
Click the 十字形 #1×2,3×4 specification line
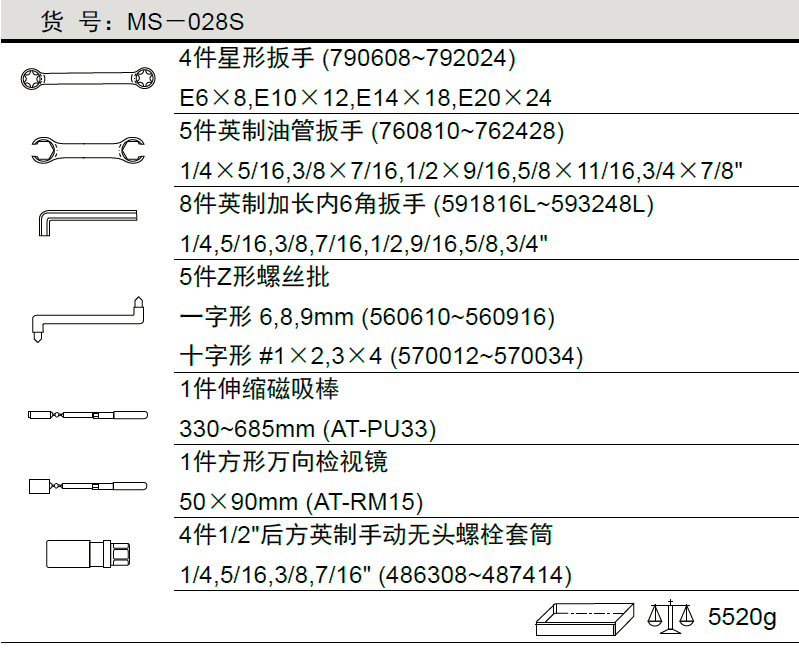[x=381, y=355]
